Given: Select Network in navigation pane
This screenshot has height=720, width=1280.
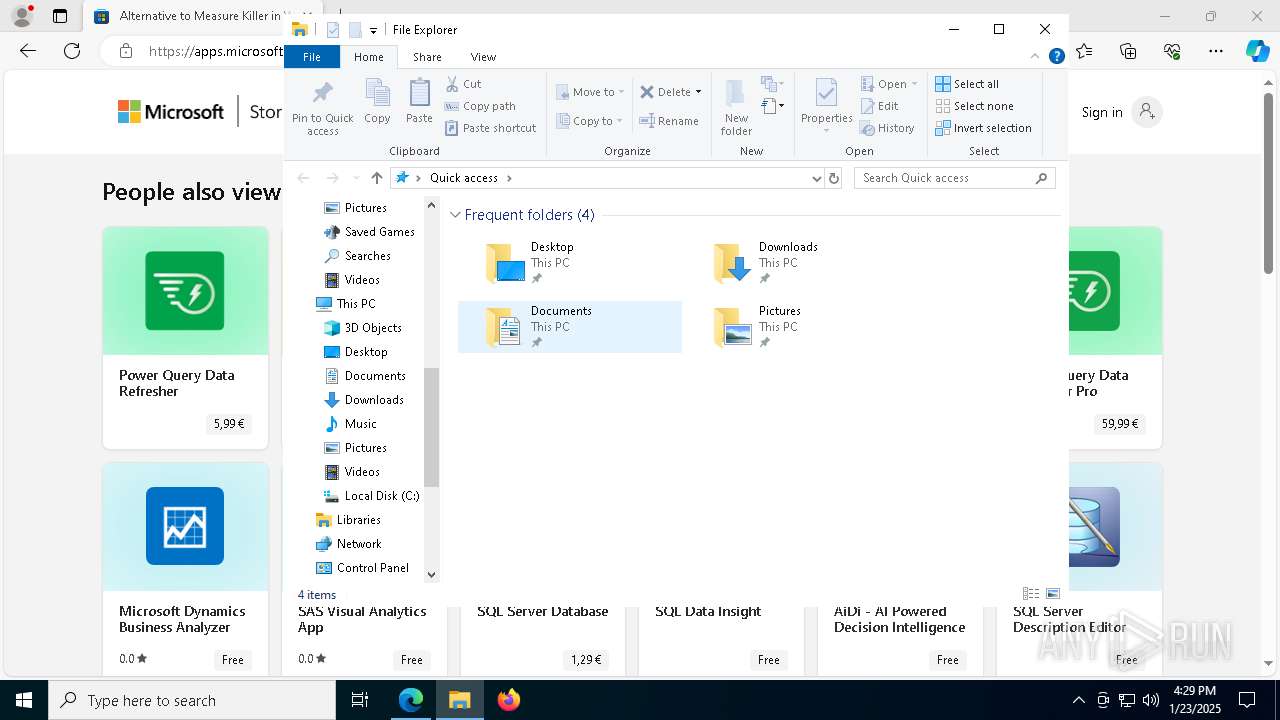Looking at the screenshot, I should 348,544.
